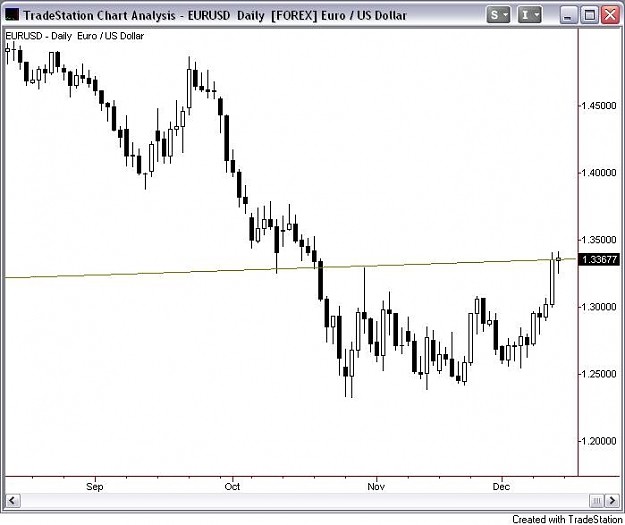This screenshot has height=525, width=625.
Task: Click the 1.35000 price axis label
Action: tap(598, 240)
